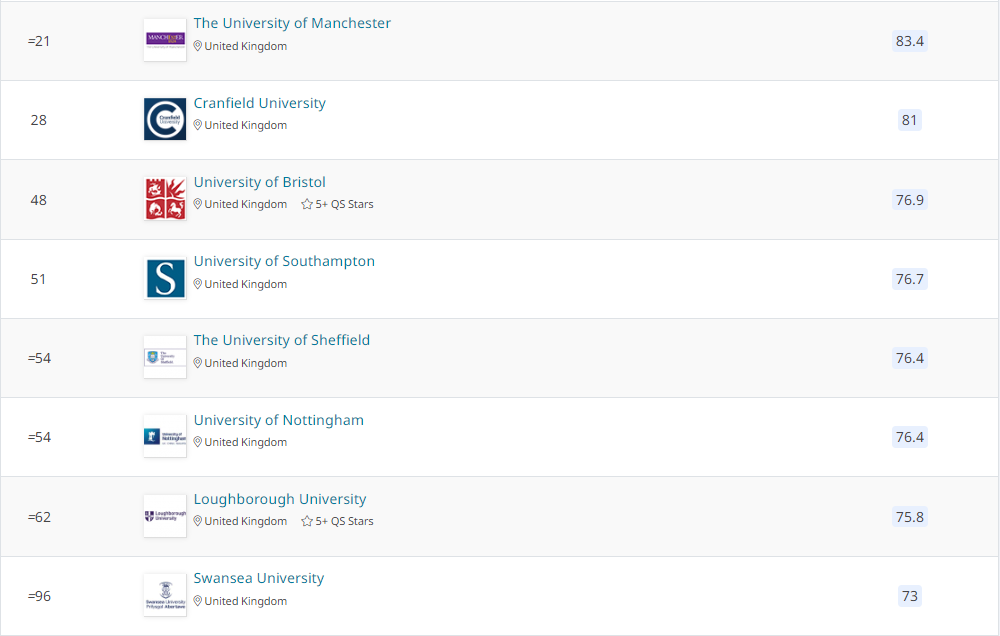Click the University of Sheffield logo
This screenshot has width=1000, height=636.
(x=165, y=357)
